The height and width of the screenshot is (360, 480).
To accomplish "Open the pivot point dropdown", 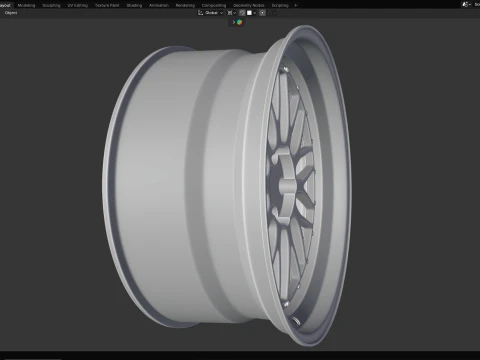I will coord(232,13).
